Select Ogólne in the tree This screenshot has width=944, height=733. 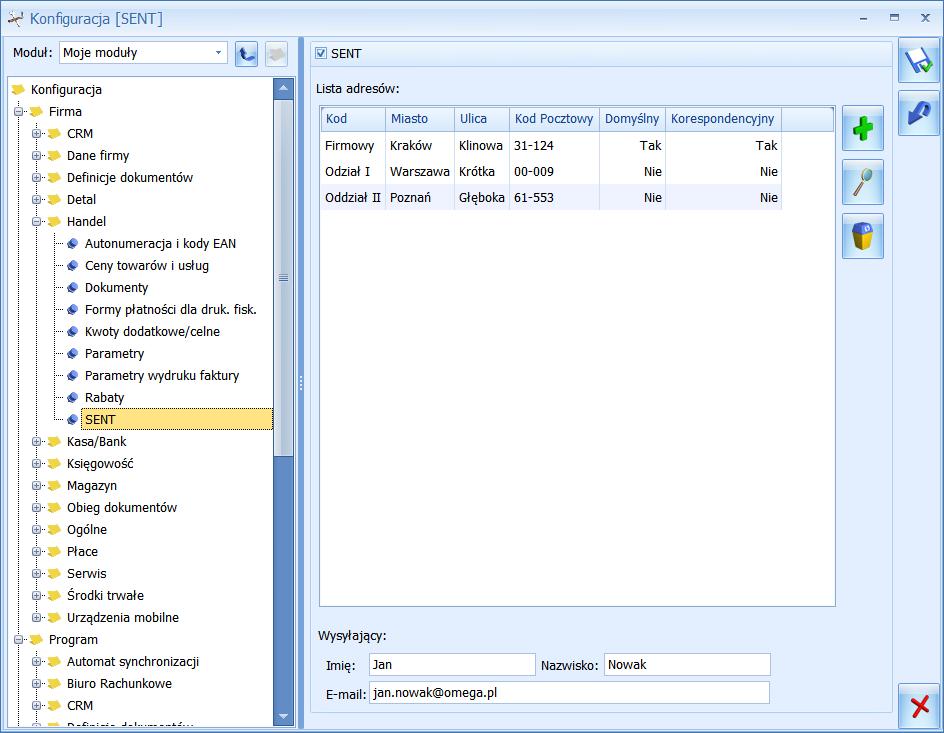(87, 530)
